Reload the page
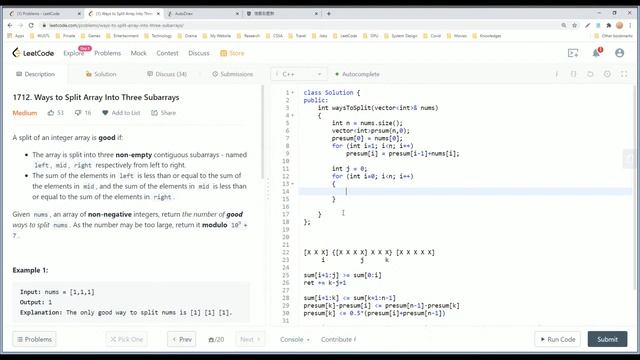Screen dimensions: 640x360 31,25
